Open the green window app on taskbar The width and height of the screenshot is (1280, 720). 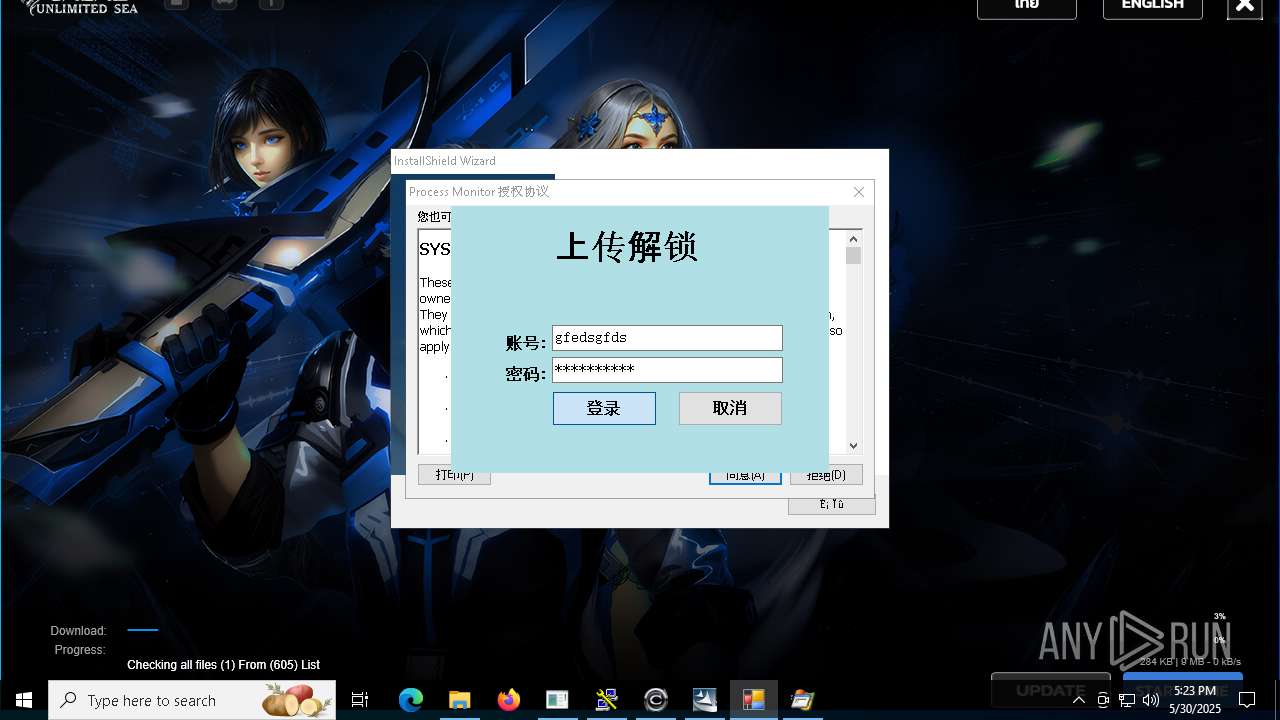557,700
